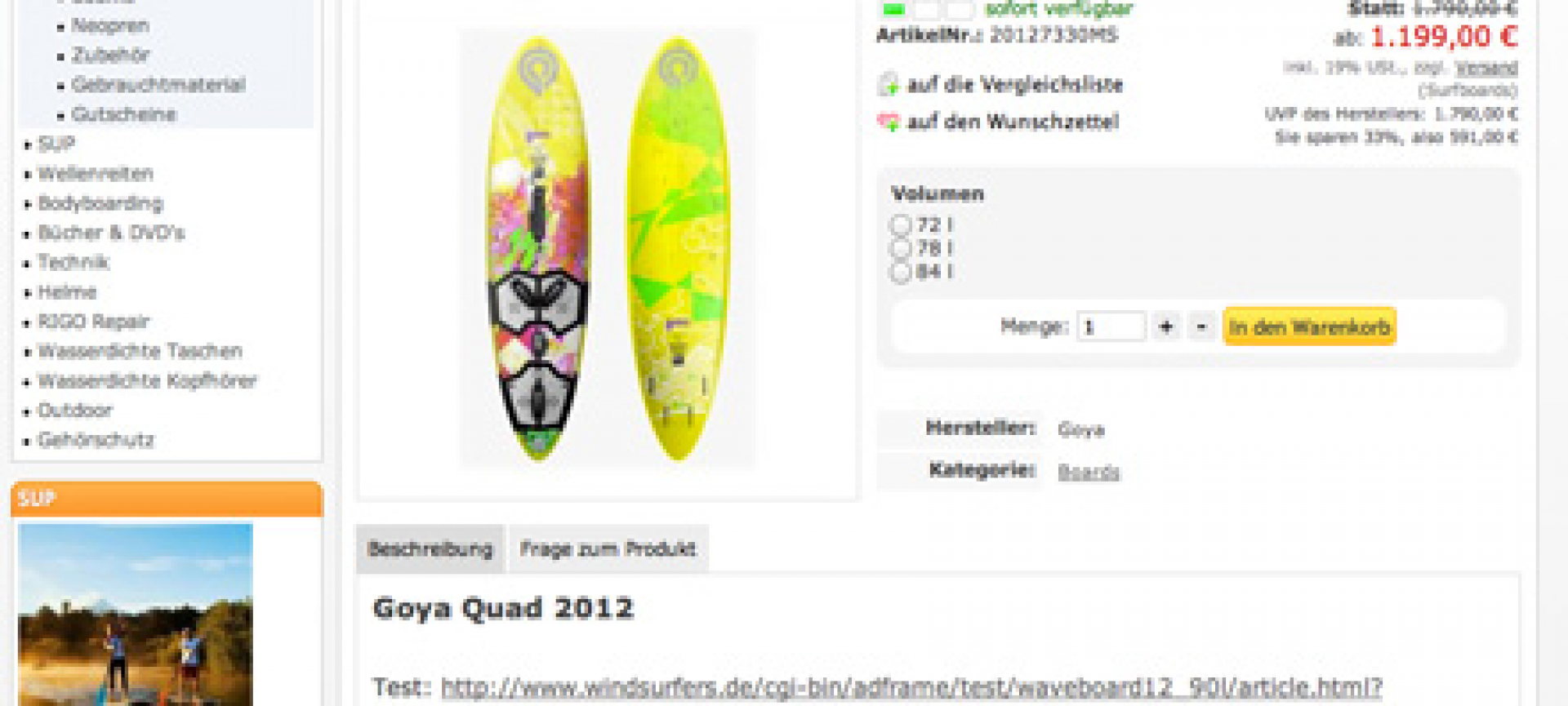The image size is (1568, 706).
Task: Increase quantity with the plus button
Action: [x=1165, y=327]
